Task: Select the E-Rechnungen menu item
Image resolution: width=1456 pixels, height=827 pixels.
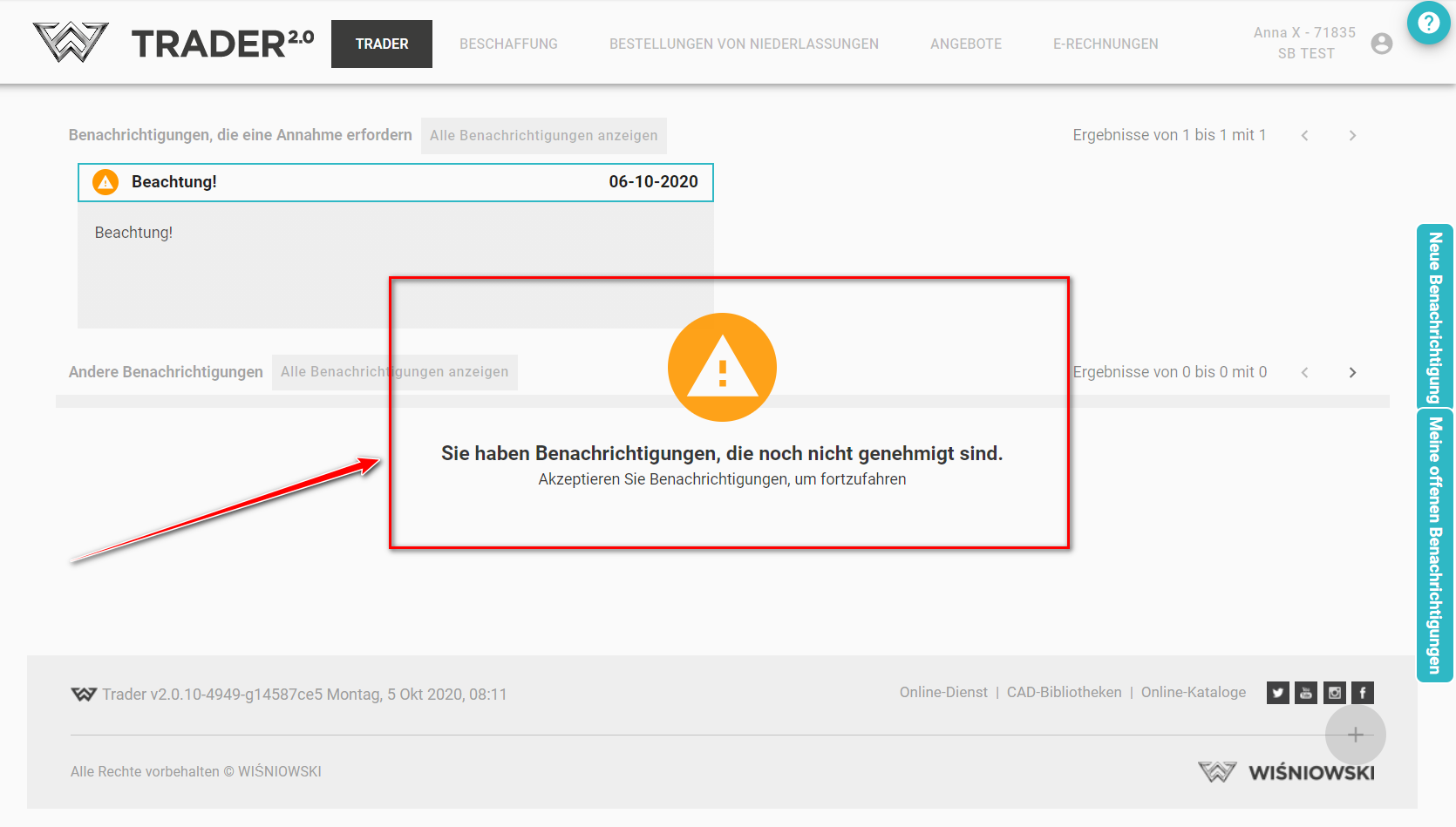Action: pyautogui.click(x=1105, y=44)
